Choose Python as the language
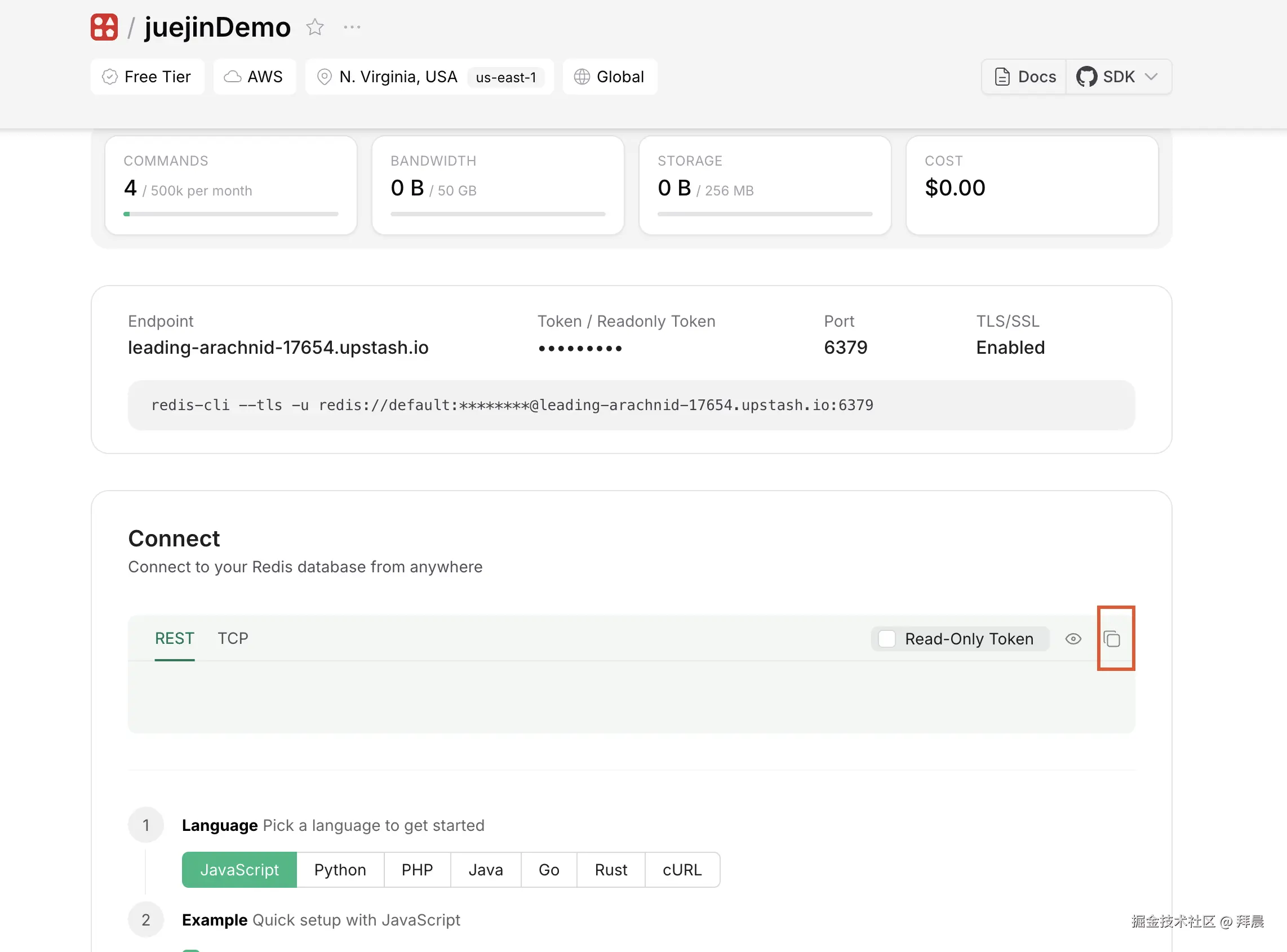This screenshot has height=952, width=1287. pos(340,870)
